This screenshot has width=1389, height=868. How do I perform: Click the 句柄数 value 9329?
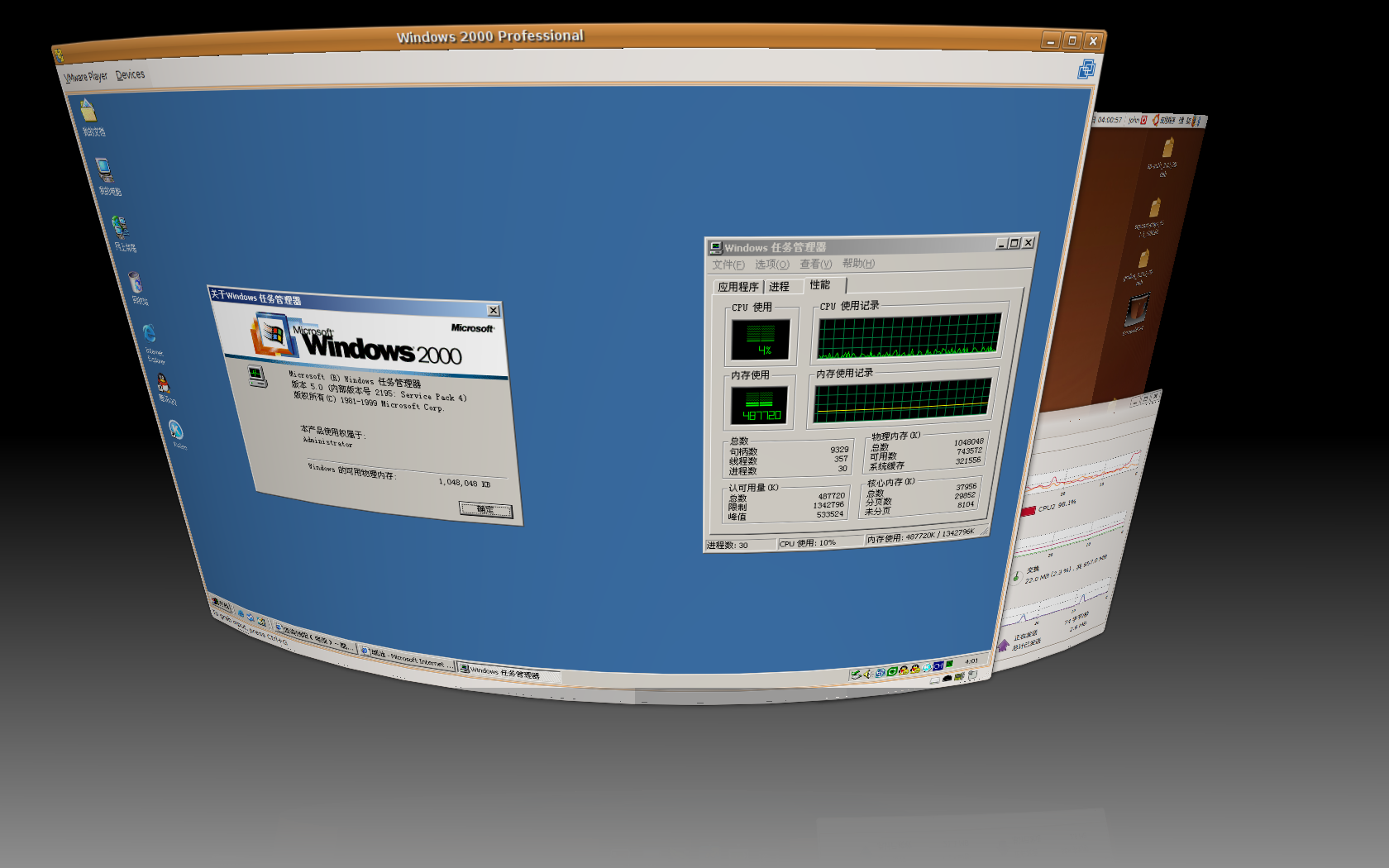[839, 450]
